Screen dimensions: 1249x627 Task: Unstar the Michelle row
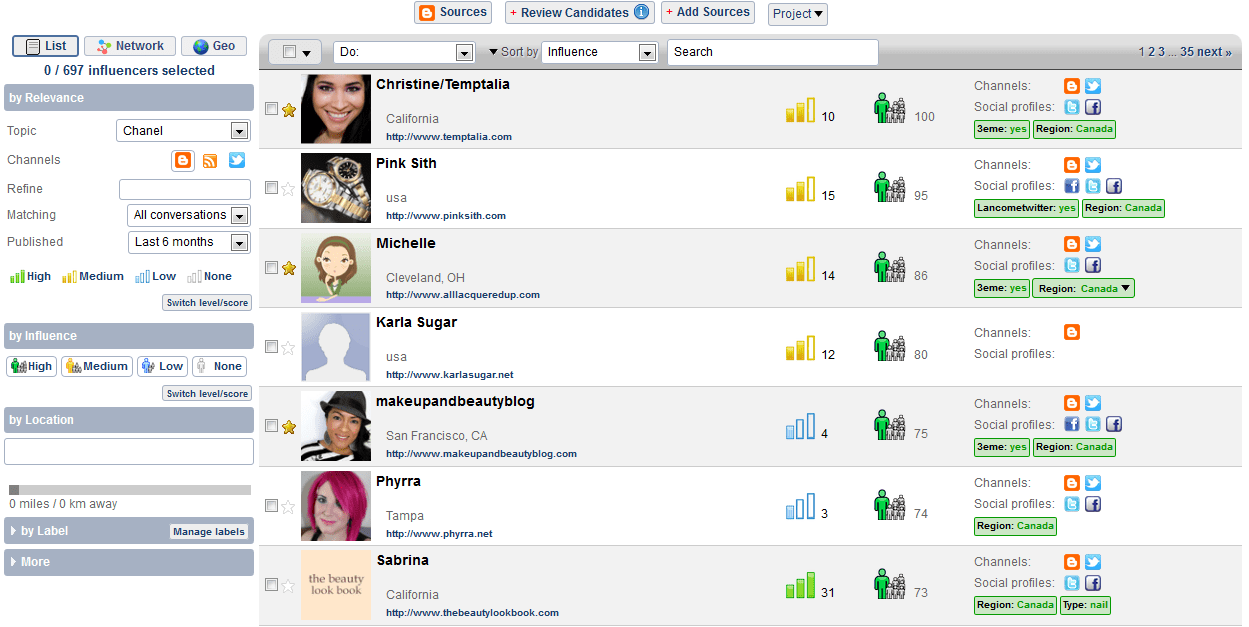(x=289, y=268)
